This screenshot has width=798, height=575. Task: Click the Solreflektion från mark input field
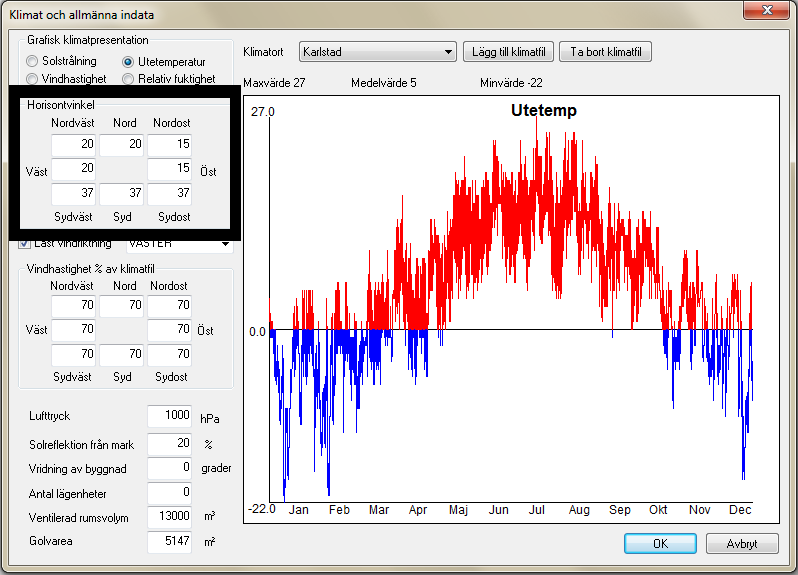(169, 444)
